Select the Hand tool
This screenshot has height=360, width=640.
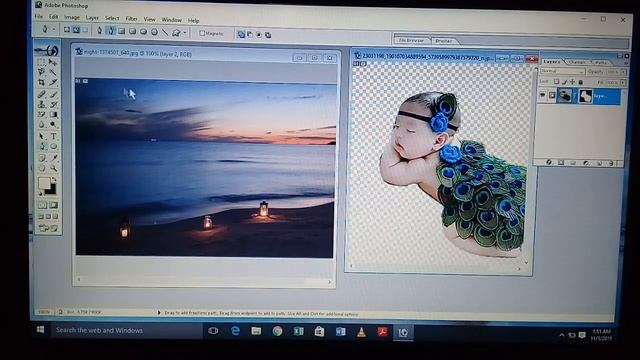click(42, 168)
